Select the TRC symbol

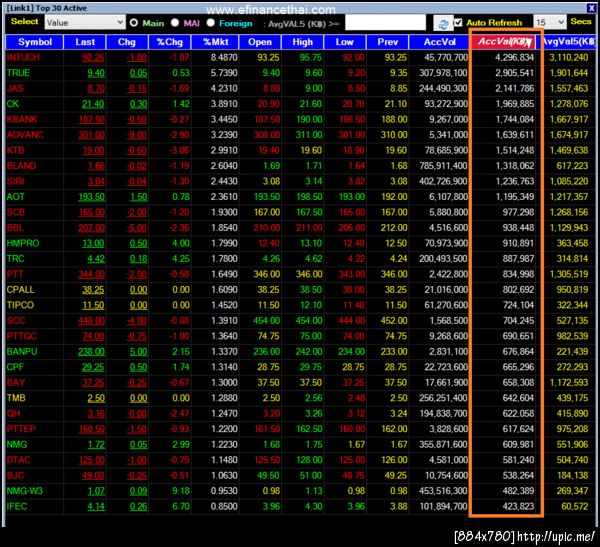point(15,258)
